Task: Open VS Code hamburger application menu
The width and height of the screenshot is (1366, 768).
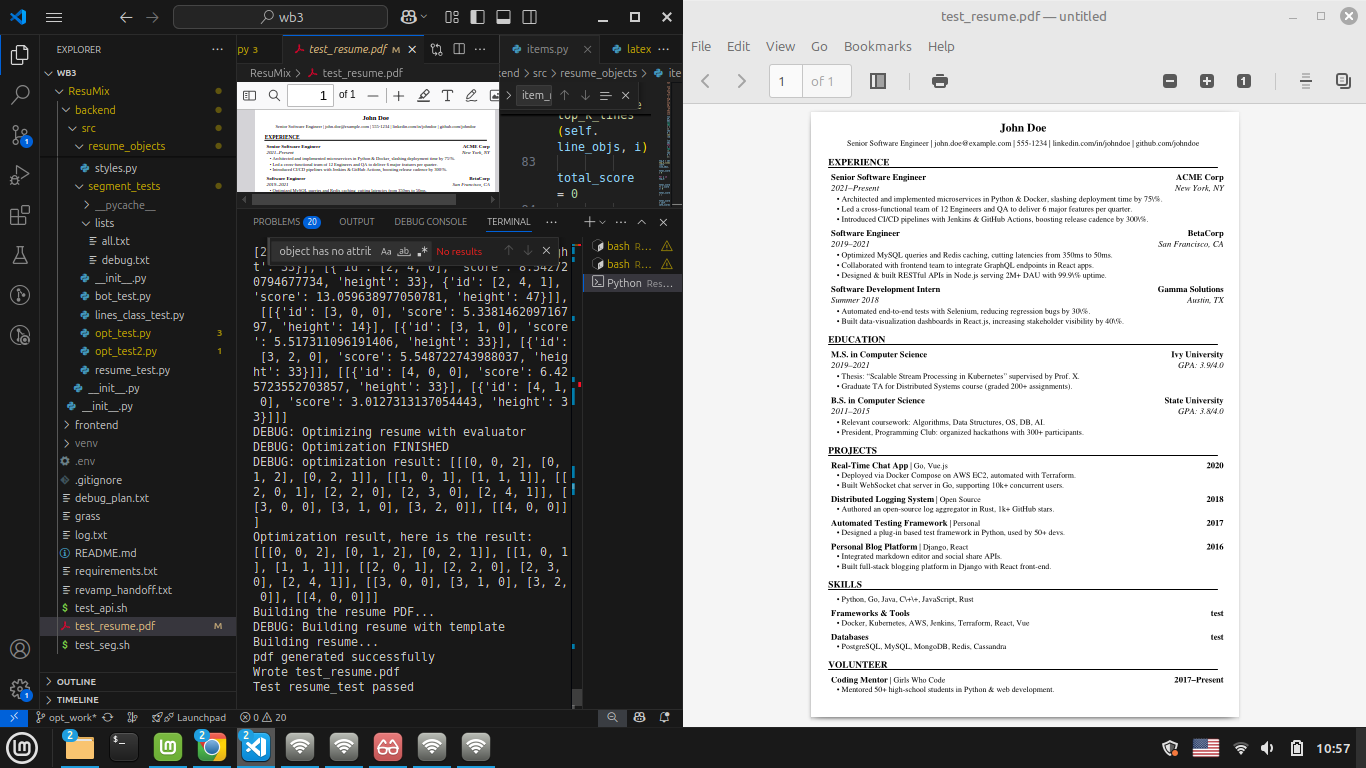Action: click(54, 17)
